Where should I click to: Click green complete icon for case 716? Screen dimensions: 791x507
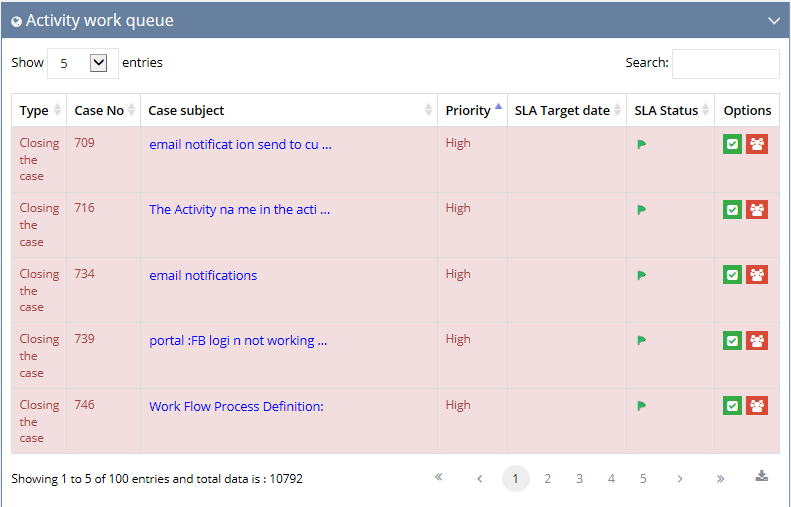point(732,210)
